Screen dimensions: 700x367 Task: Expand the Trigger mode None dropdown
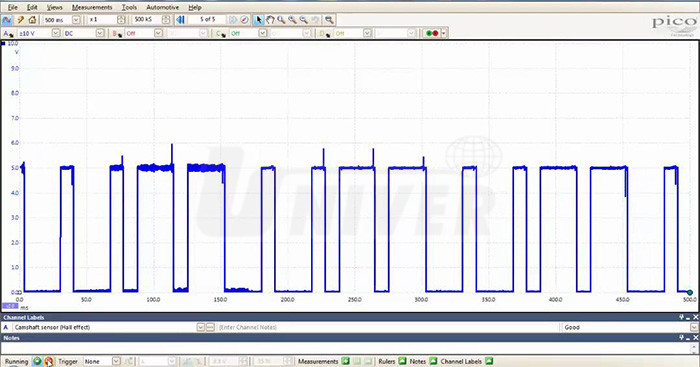[x=116, y=361]
